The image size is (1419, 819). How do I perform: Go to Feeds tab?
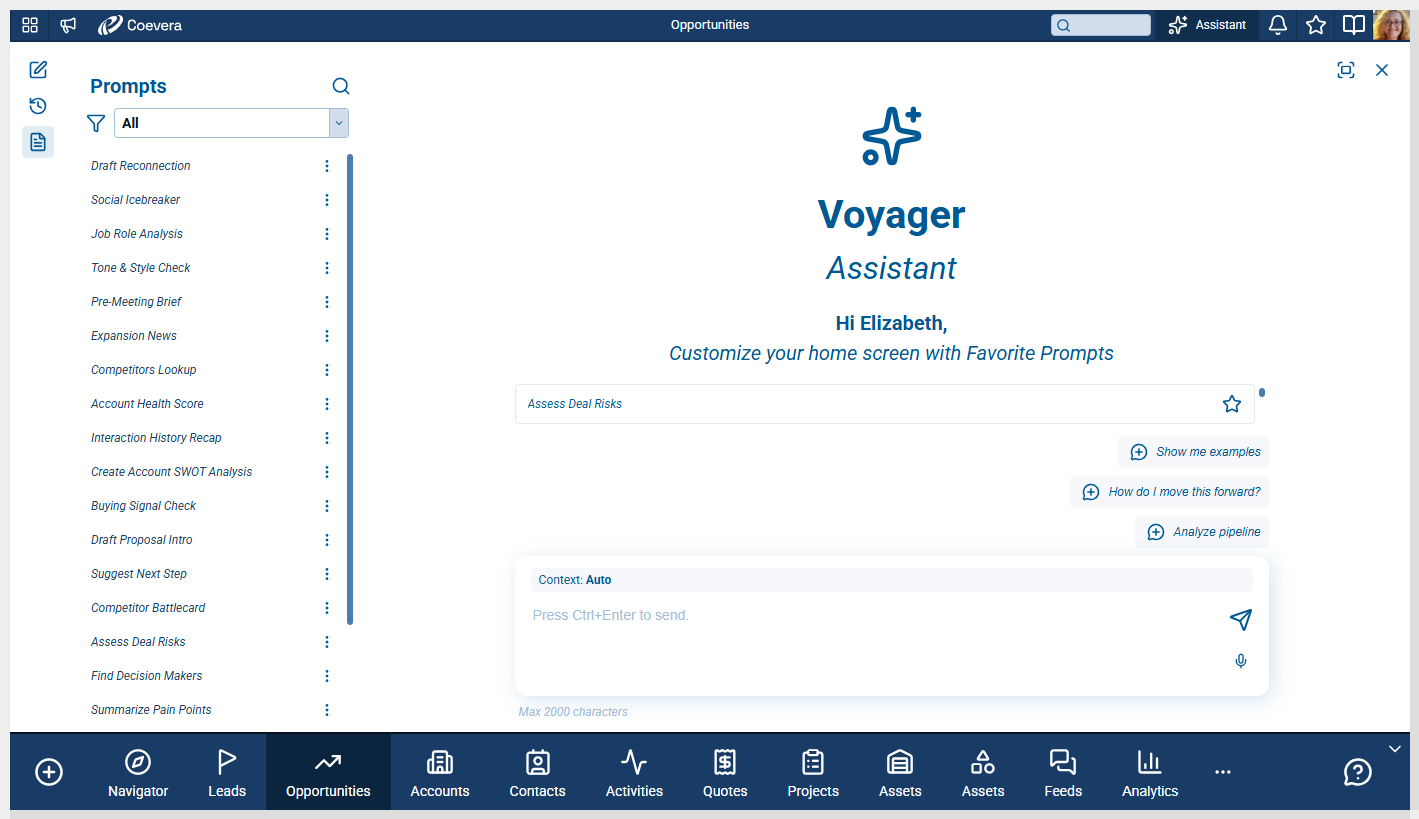1063,773
